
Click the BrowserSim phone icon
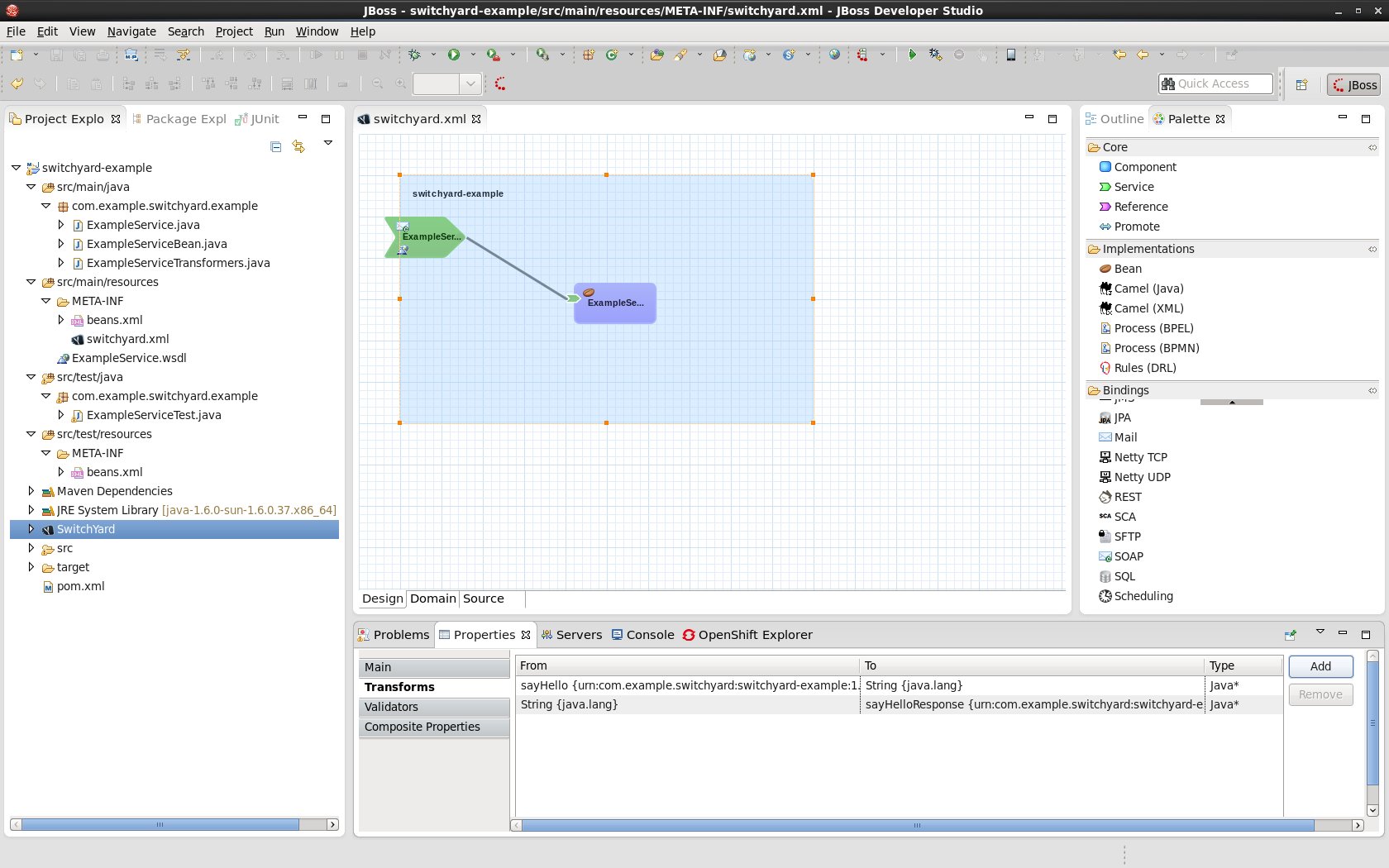pos(1010,55)
